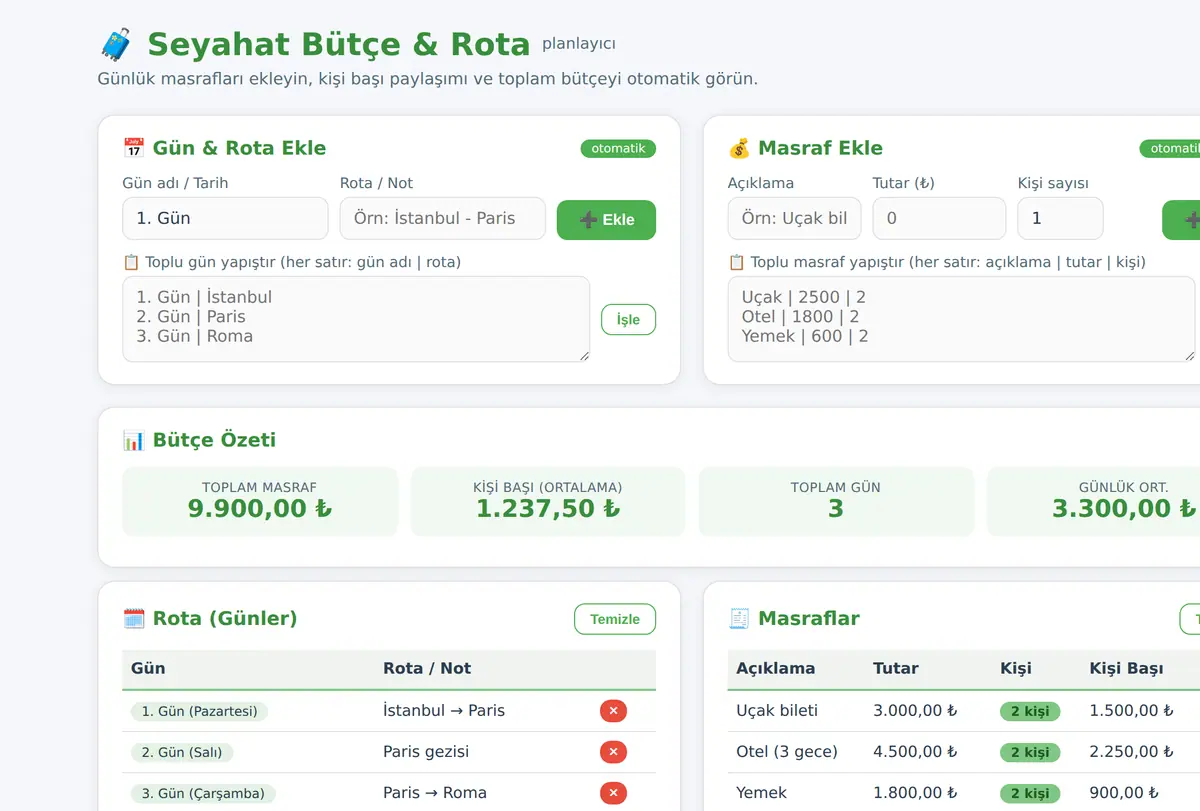Click the Açıklama column header in Masraflar
1200x811 pixels.
tap(776, 669)
